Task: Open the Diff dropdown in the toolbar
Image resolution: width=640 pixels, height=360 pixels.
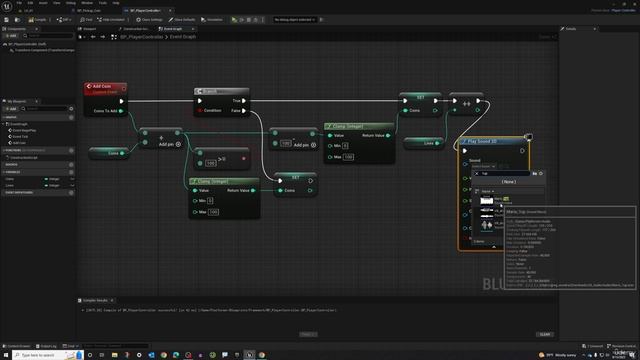Action: 64,20
